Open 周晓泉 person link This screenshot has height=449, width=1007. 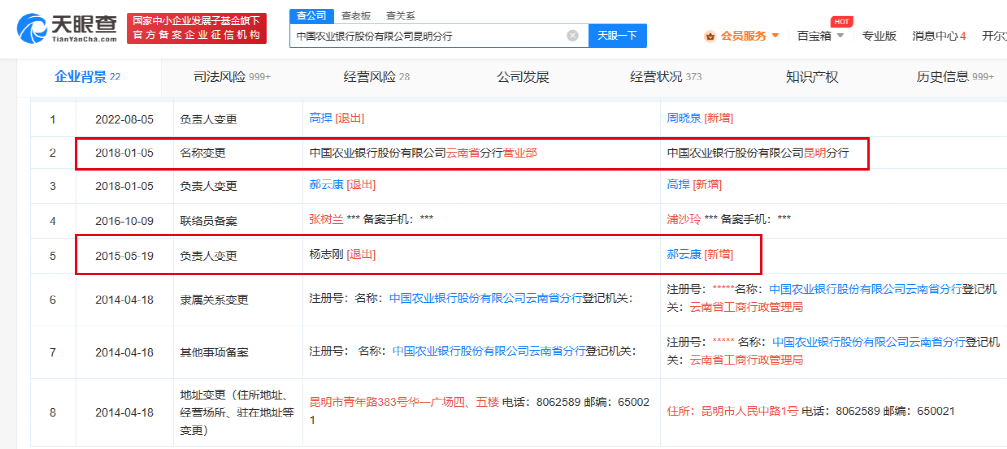click(x=684, y=119)
